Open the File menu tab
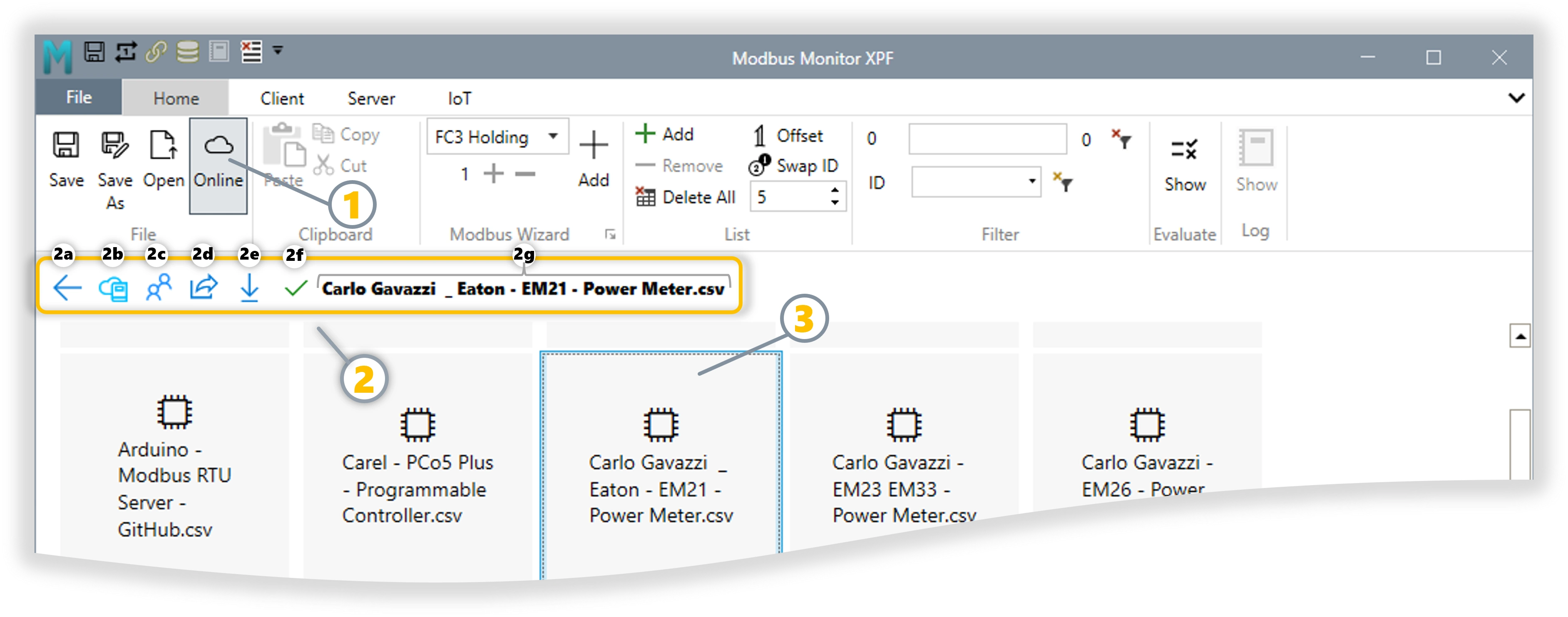 tap(79, 97)
